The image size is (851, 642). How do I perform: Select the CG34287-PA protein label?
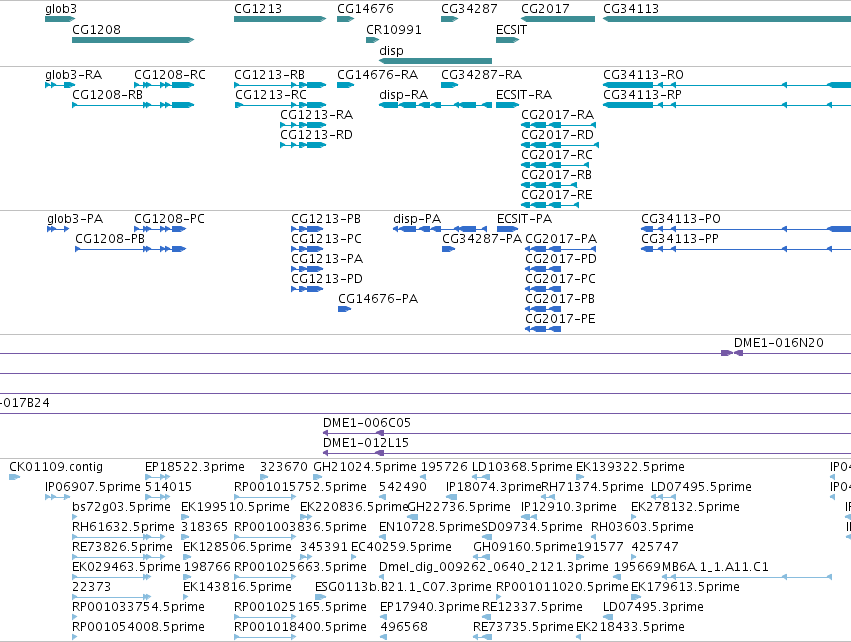(482, 239)
